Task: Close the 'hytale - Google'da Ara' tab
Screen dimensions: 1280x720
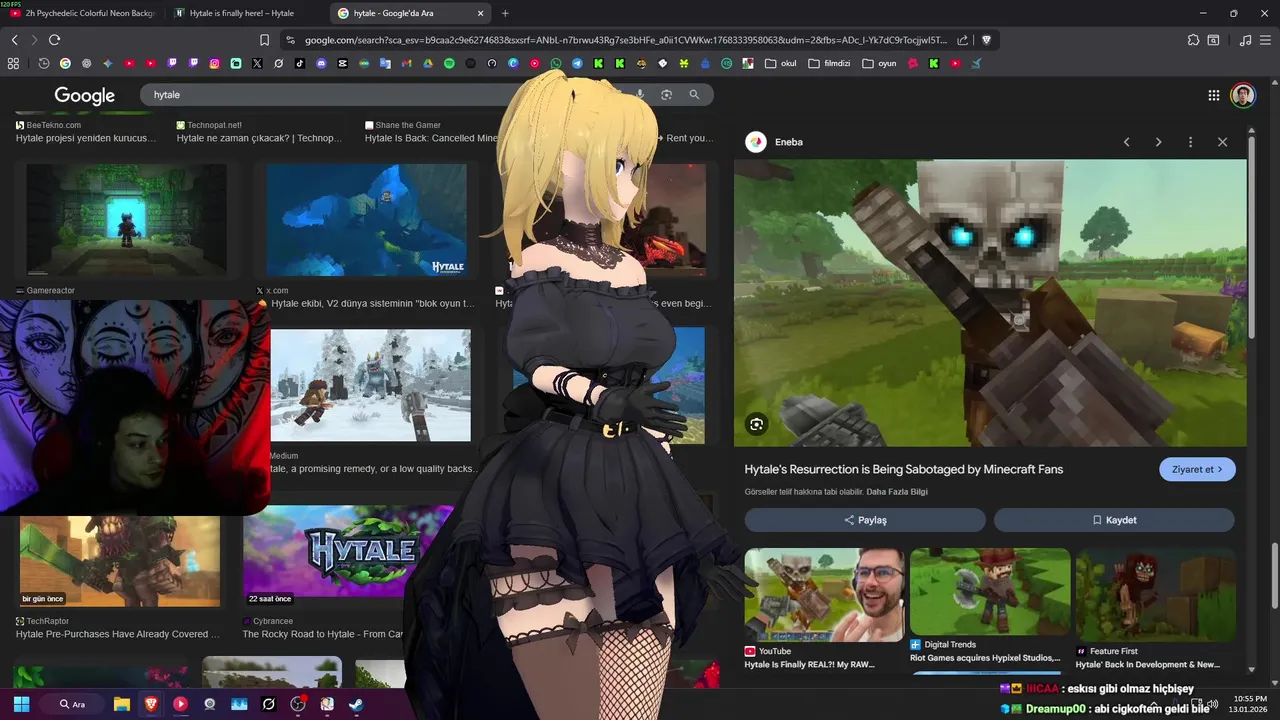Action: tap(480, 13)
